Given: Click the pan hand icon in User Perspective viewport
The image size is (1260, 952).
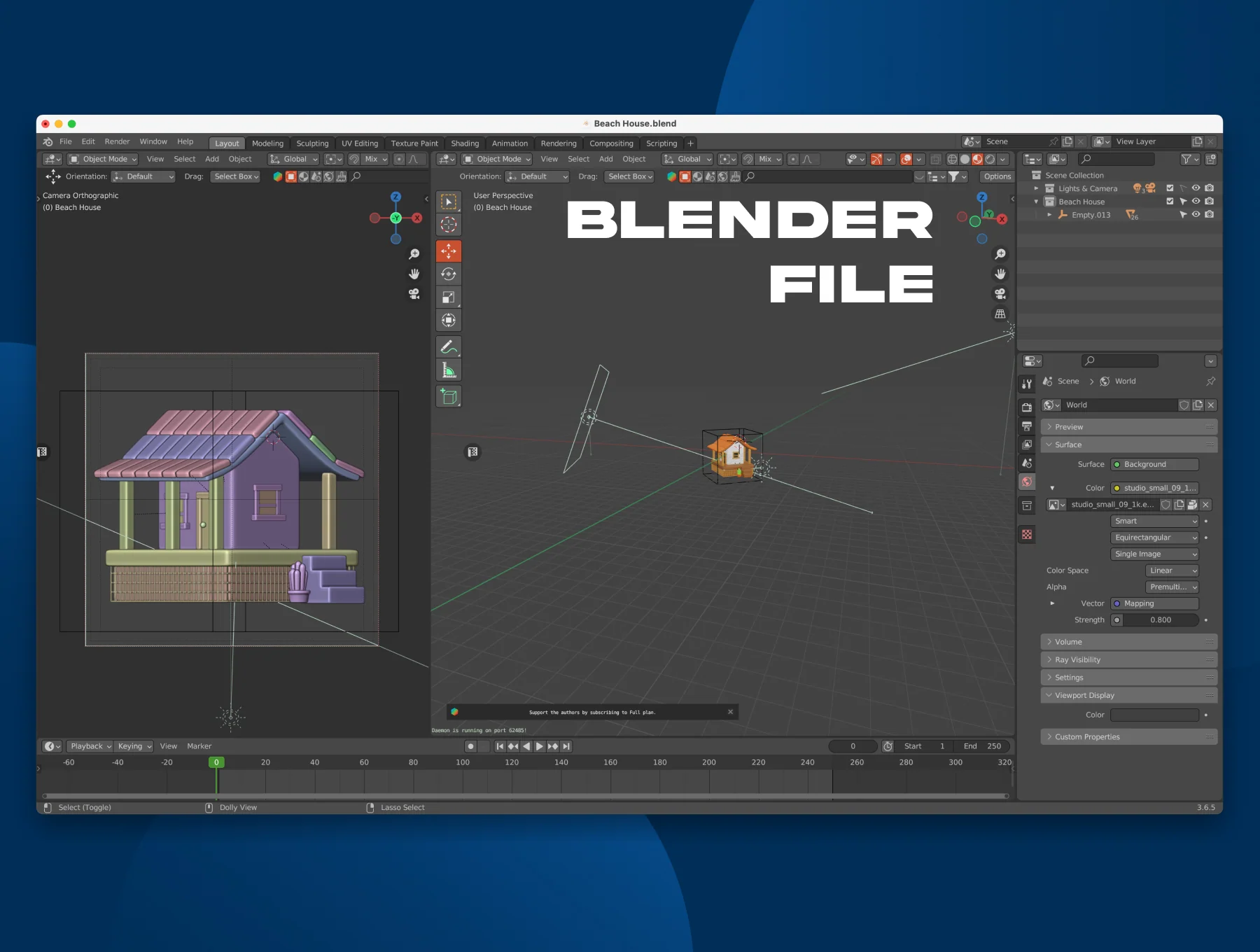Looking at the screenshot, I should tap(1000, 274).
